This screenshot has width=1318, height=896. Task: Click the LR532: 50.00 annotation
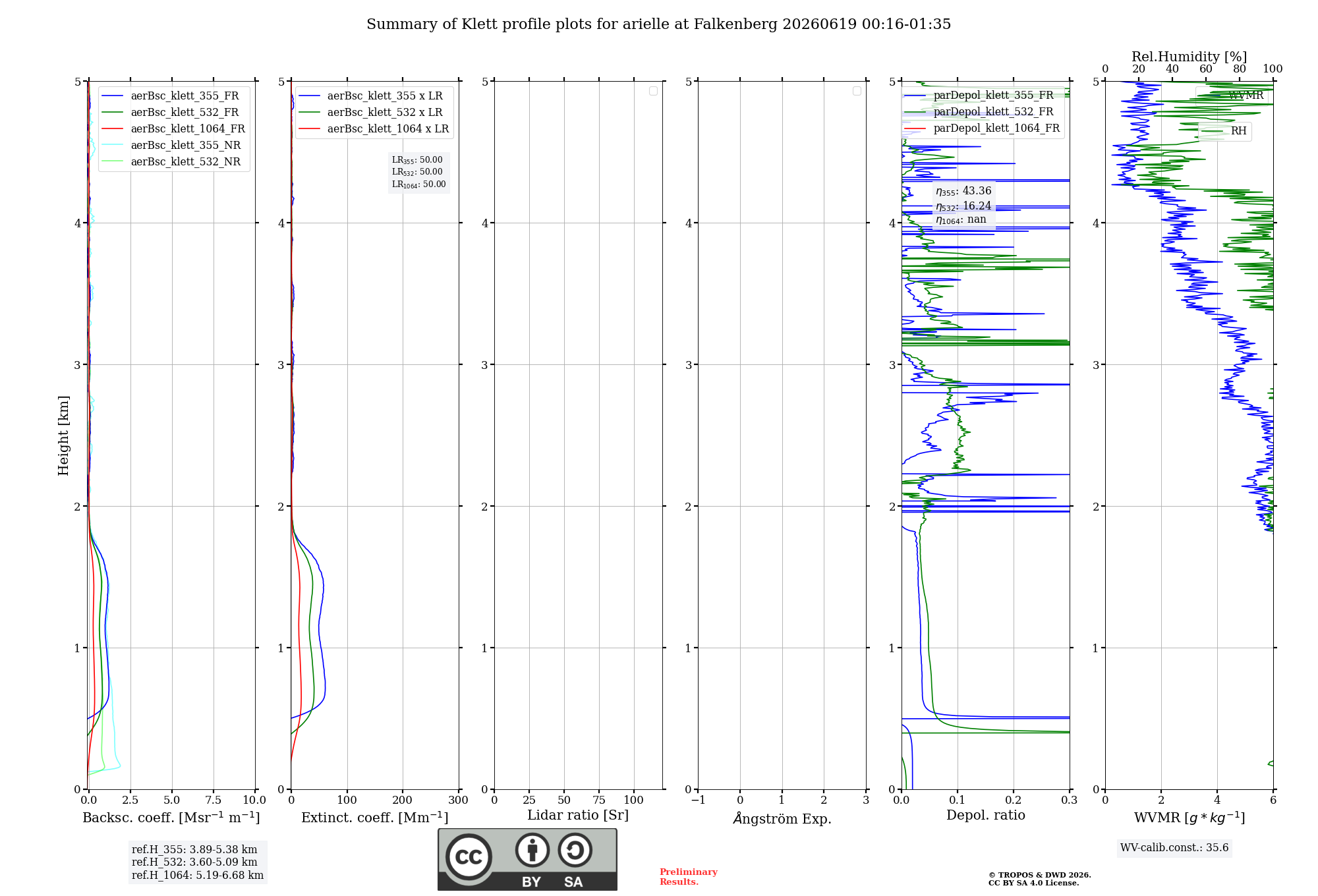coord(417,172)
